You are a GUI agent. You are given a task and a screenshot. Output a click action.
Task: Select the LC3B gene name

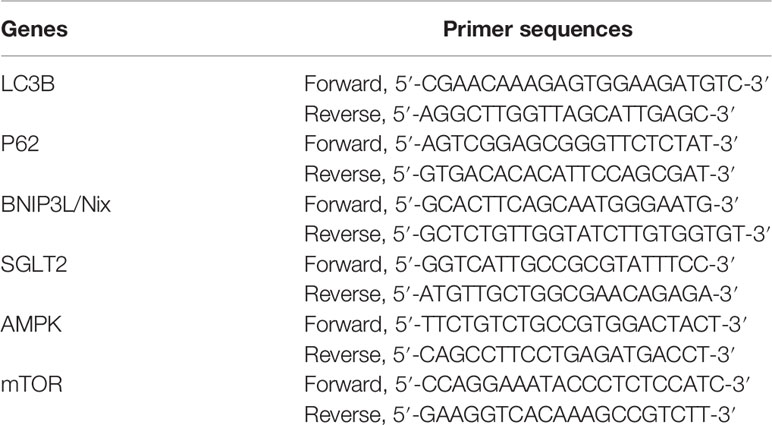pos(28,84)
